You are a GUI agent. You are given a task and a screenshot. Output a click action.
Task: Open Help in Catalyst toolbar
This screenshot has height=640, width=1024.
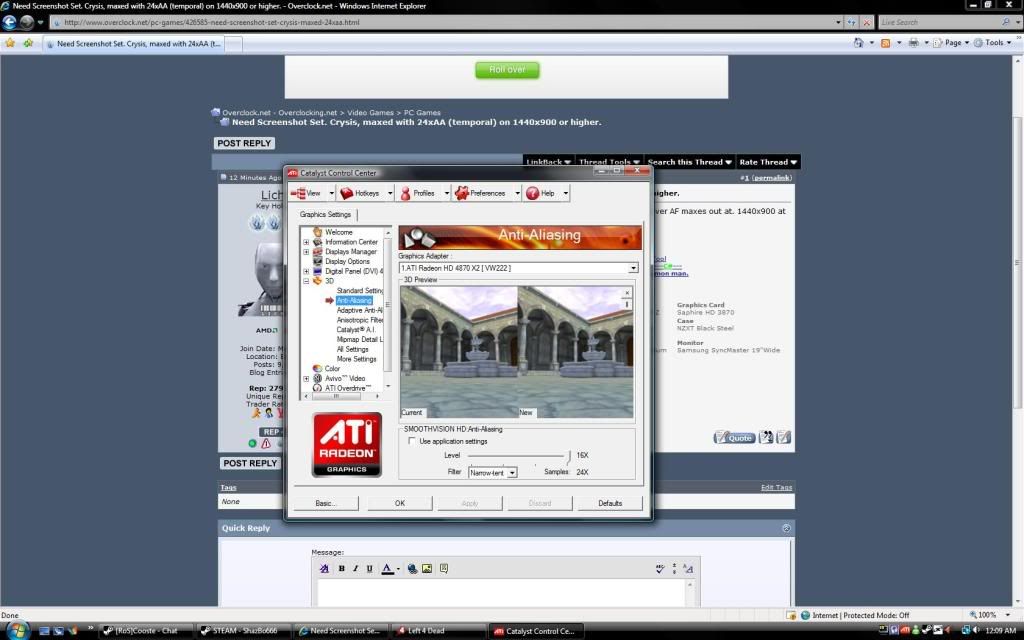click(541, 193)
